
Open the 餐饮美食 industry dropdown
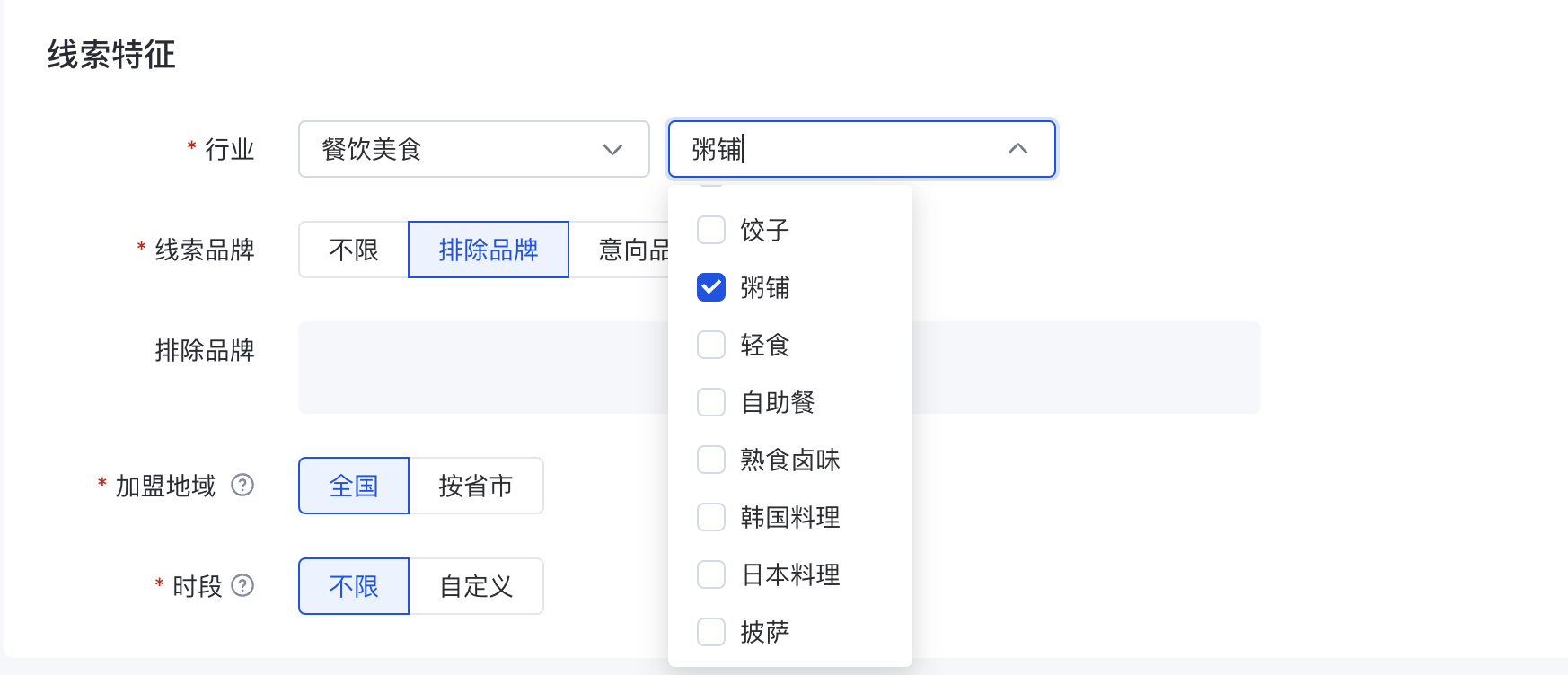point(449,149)
